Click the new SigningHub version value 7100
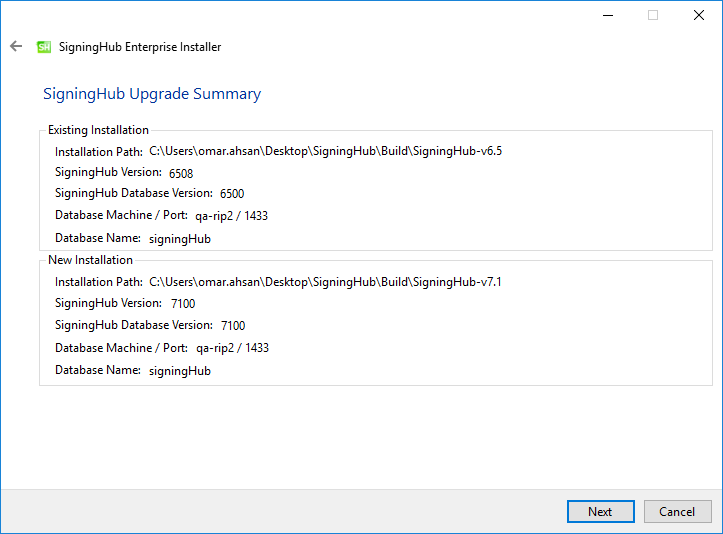The height and width of the screenshot is (534, 723). click(183, 303)
